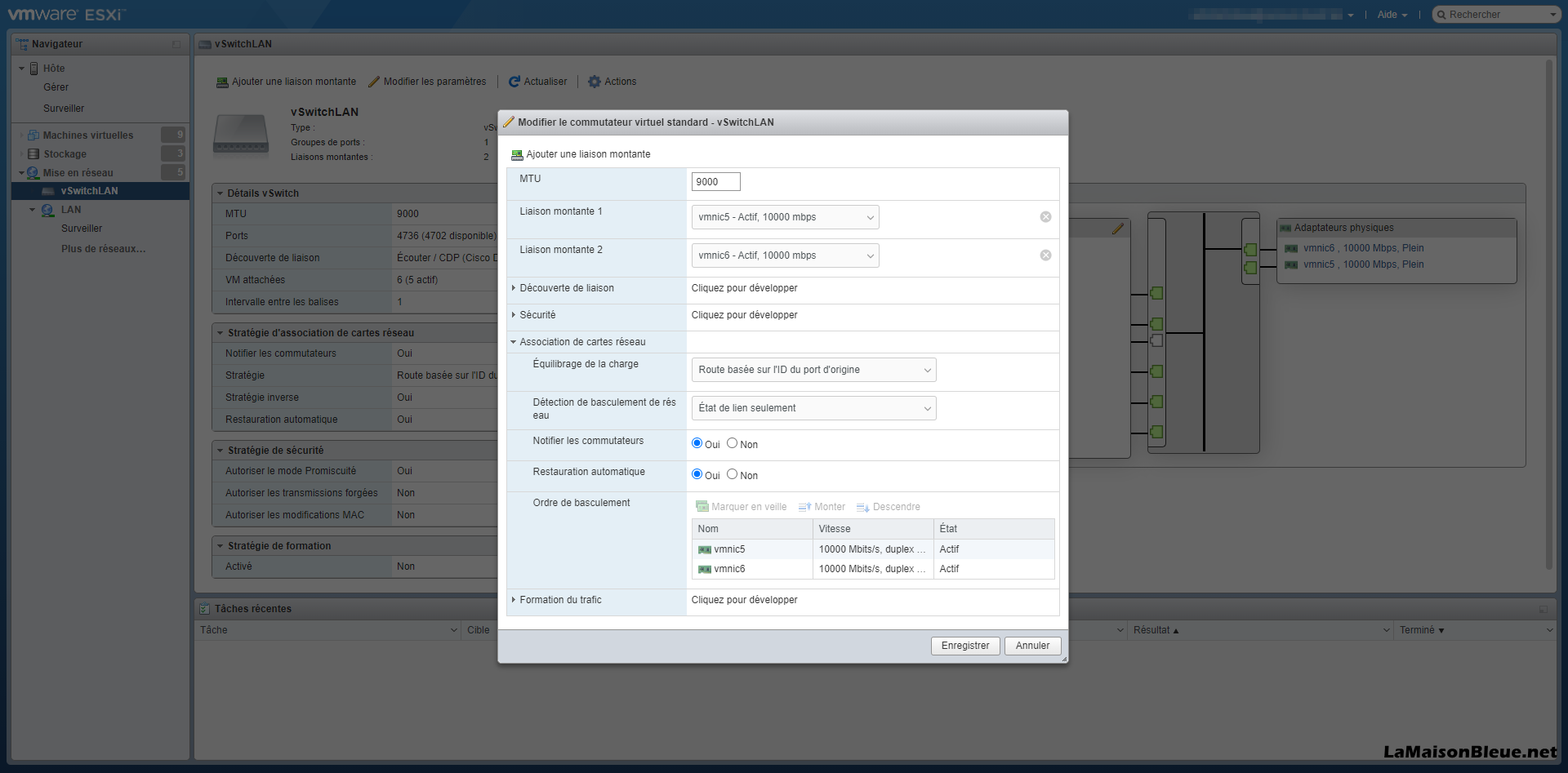This screenshot has width=1568, height=773.
Task: Open the Liaison montante 1 dropdown
Action: 785,217
